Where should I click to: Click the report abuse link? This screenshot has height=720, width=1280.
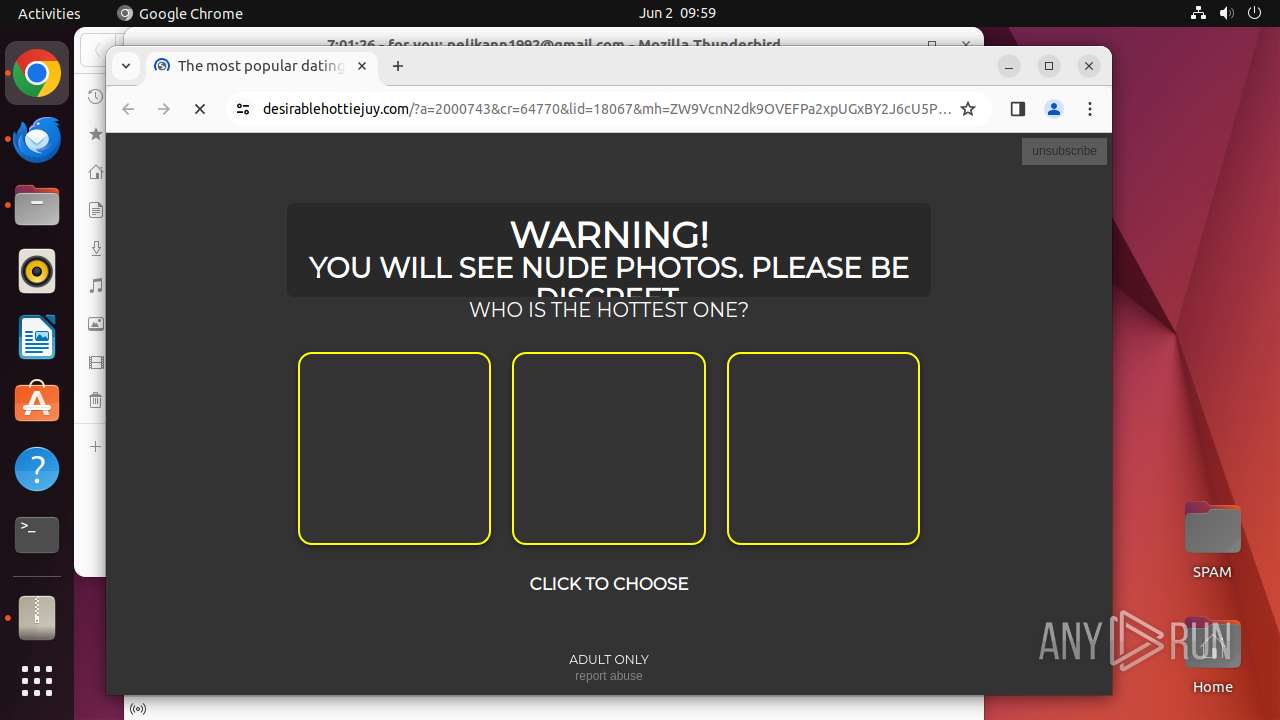[609, 676]
